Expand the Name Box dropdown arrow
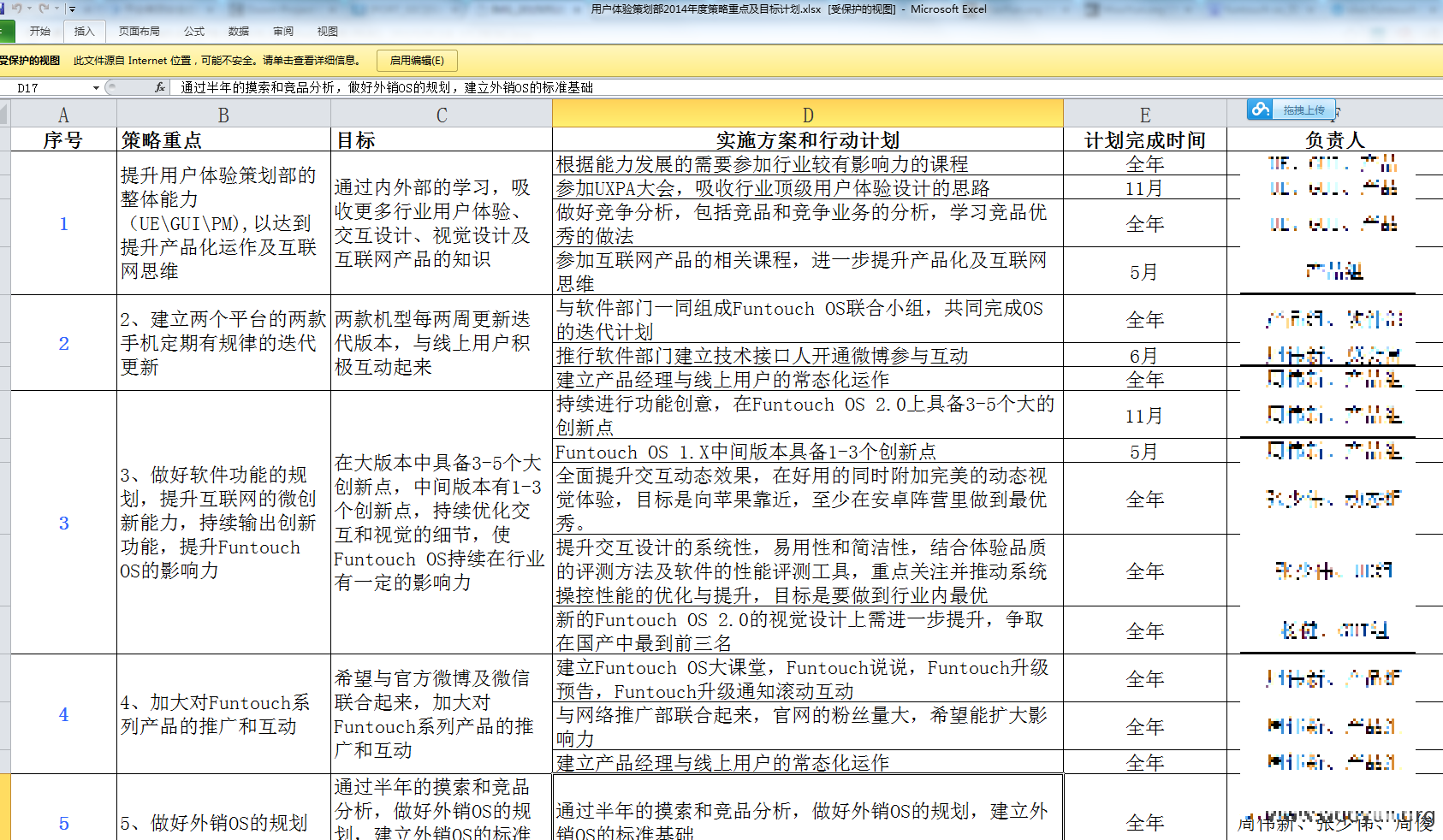1443x840 pixels. click(x=96, y=87)
